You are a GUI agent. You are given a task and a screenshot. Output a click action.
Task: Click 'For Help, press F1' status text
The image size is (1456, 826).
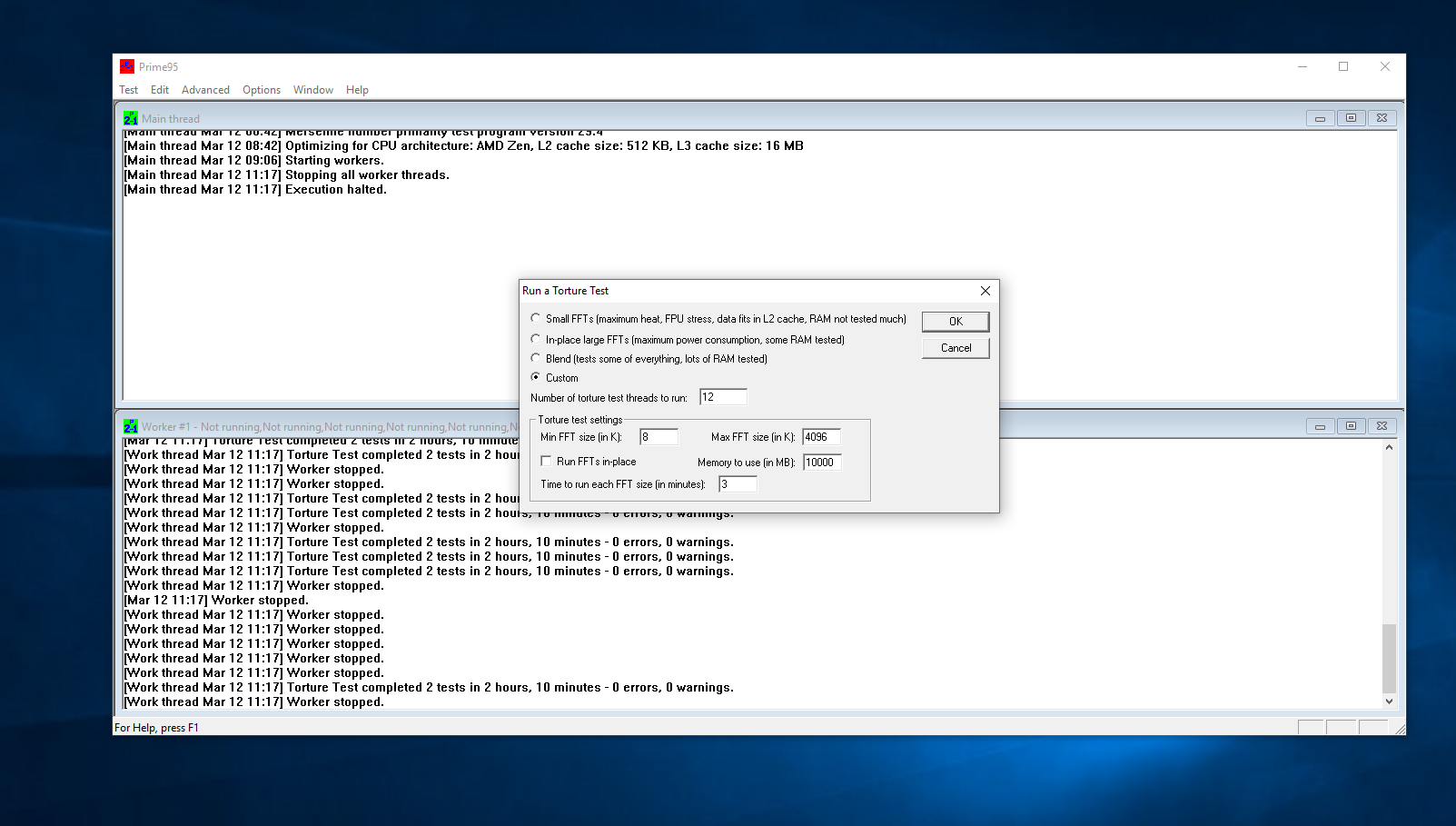tap(156, 728)
